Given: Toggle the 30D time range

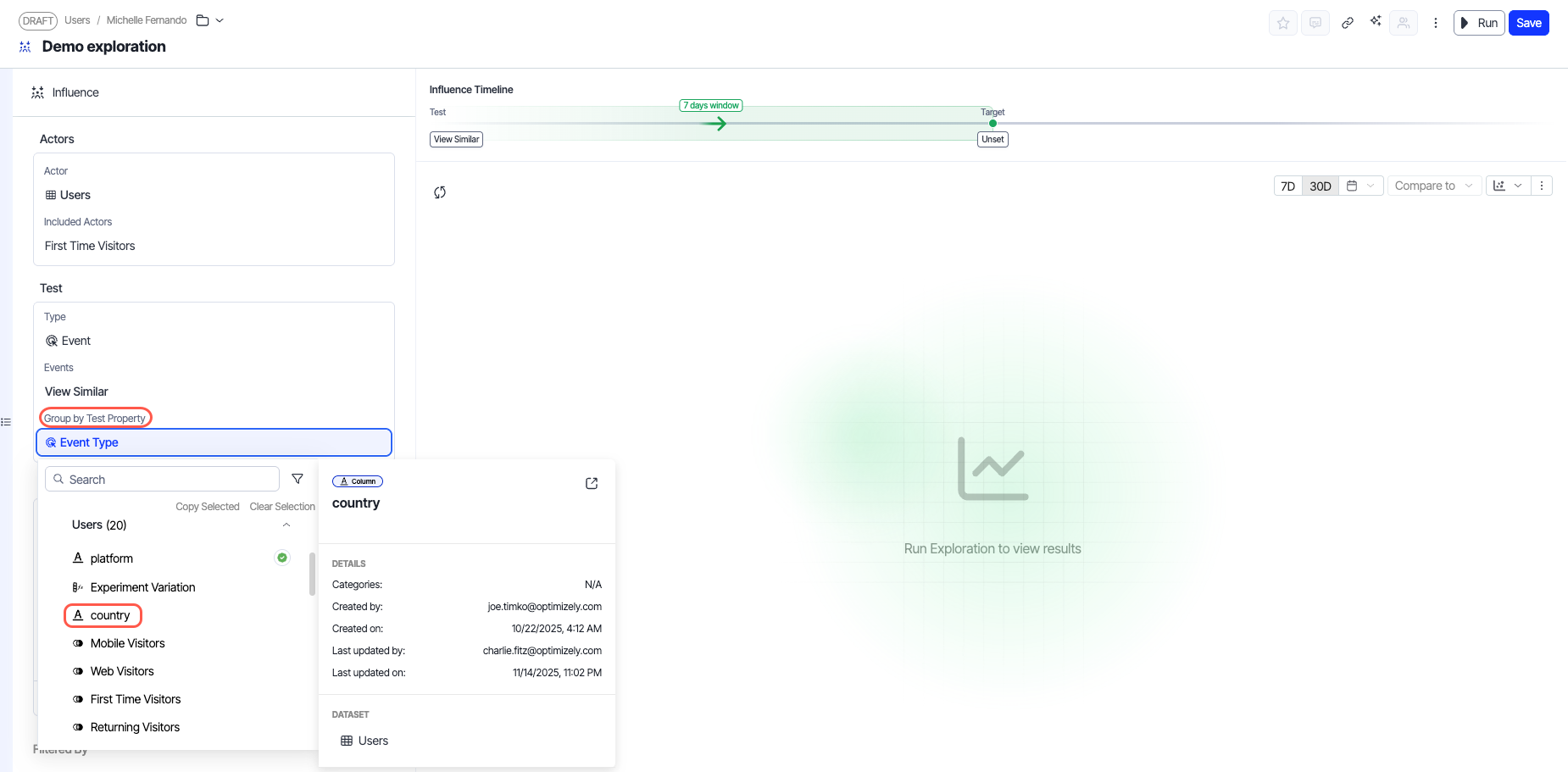Looking at the screenshot, I should (x=1320, y=186).
